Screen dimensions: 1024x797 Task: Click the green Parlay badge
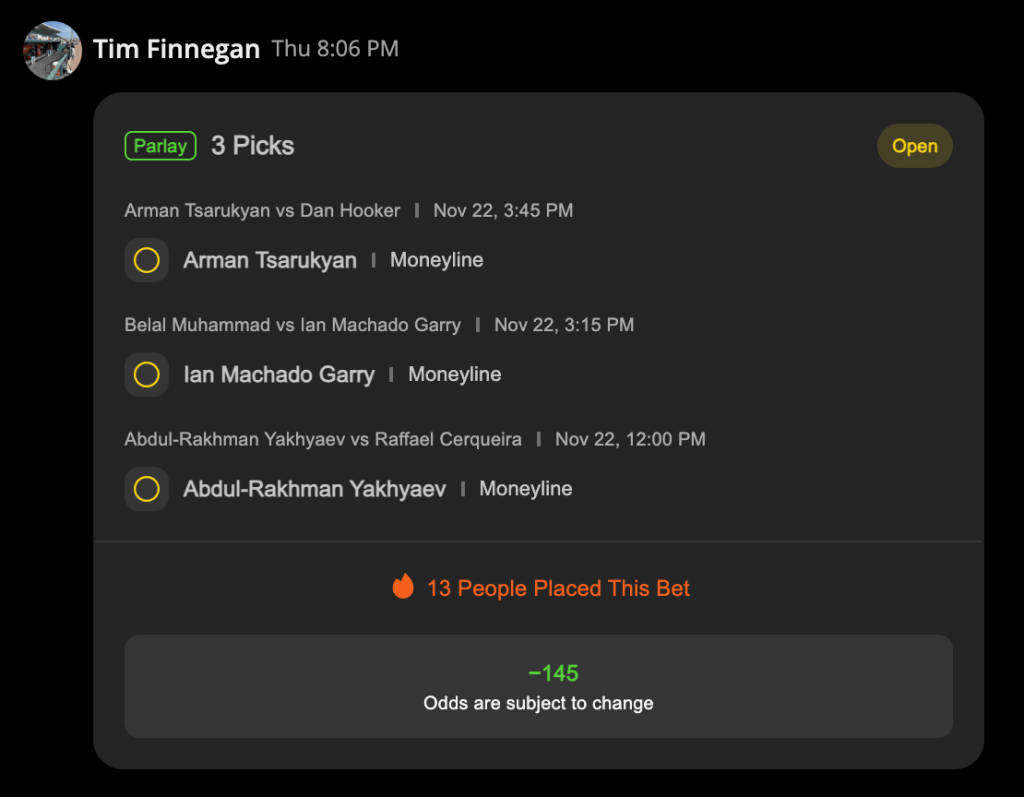(161, 146)
